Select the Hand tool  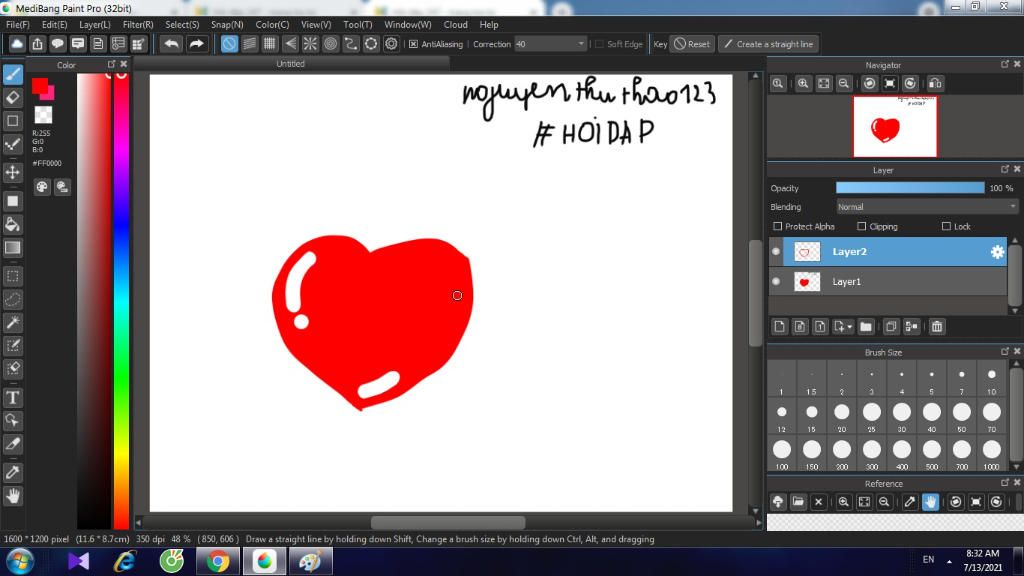(x=12, y=496)
